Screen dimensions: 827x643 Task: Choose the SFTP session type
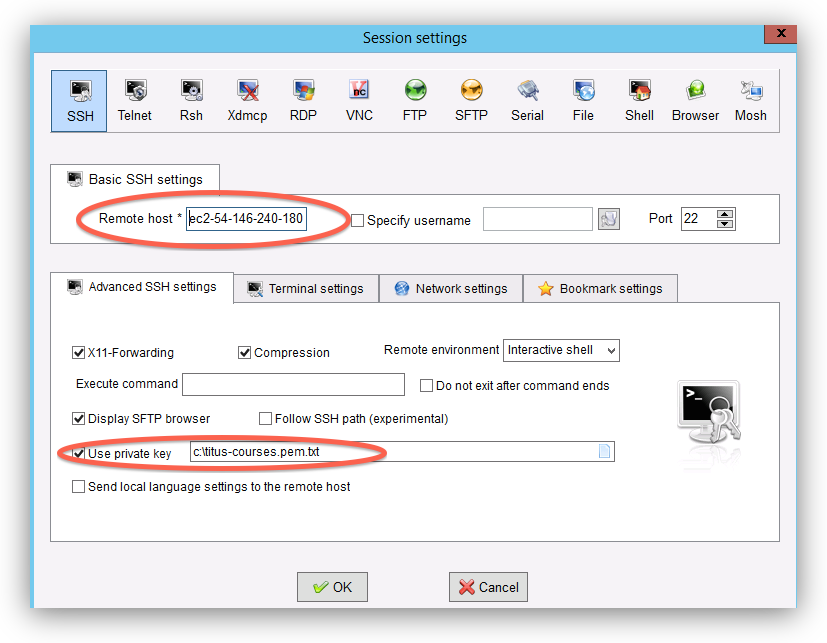point(471,101)
